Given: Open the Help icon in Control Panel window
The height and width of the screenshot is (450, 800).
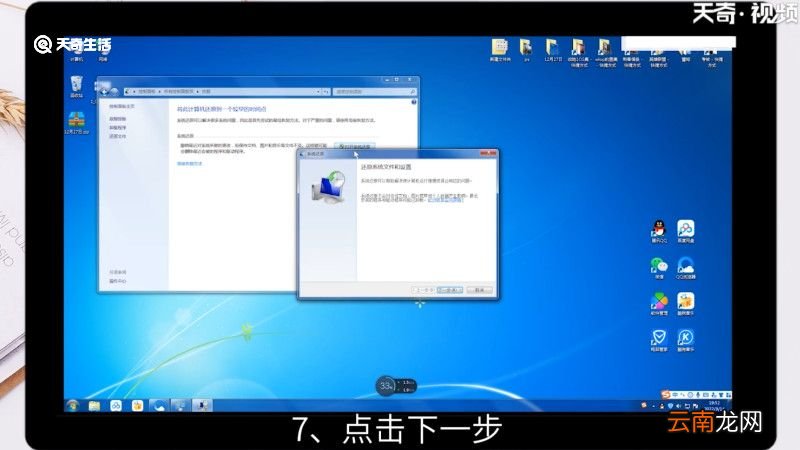Looking at the screenshot, I should pos(414,102).
